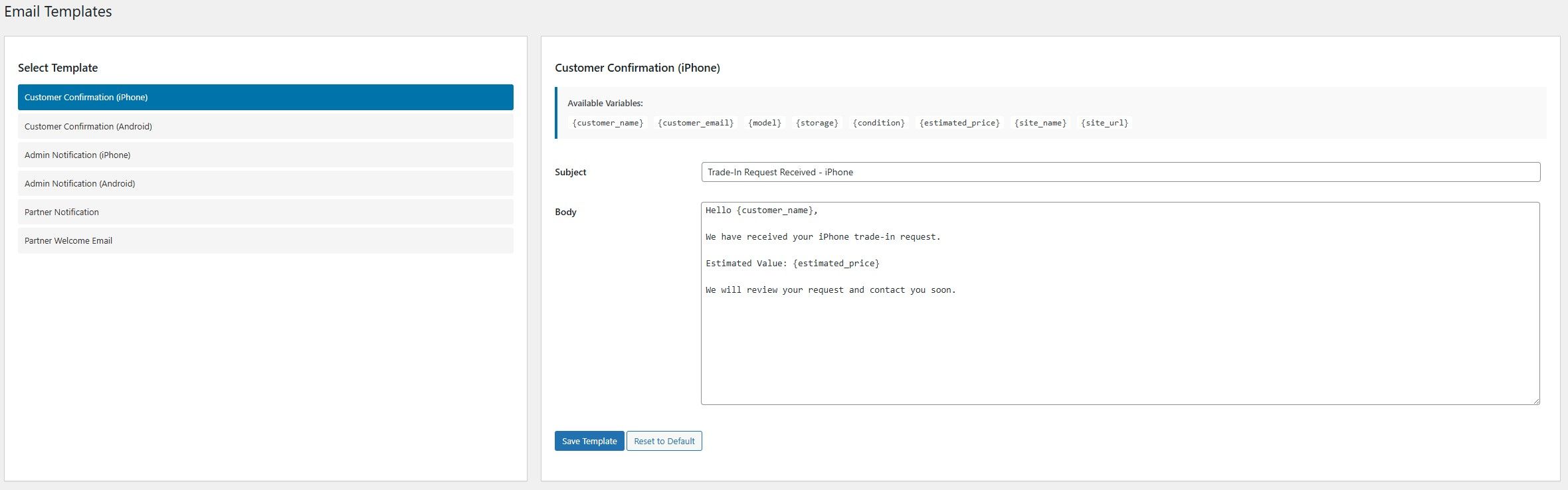The image size is (1568, 490).
Task: Click the {customer_email} variable tag
Action: [696, 123]
